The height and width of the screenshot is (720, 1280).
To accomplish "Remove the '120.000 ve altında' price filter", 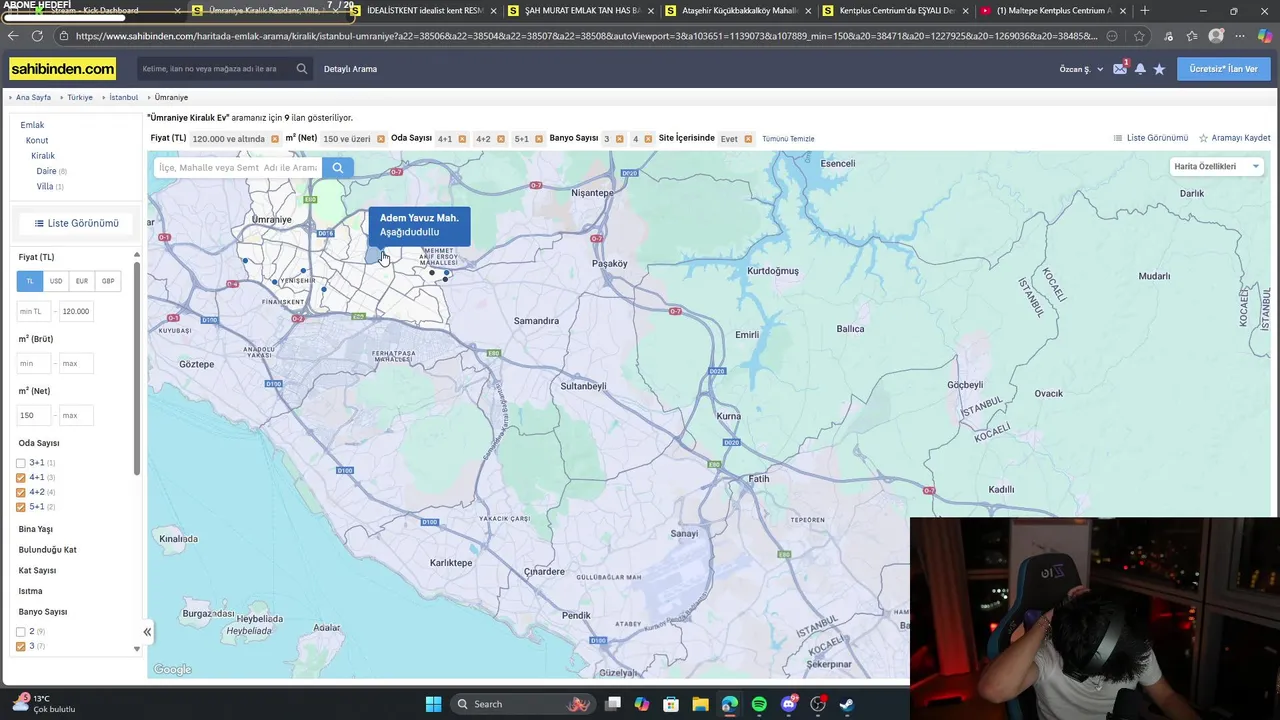I will 275,139.
